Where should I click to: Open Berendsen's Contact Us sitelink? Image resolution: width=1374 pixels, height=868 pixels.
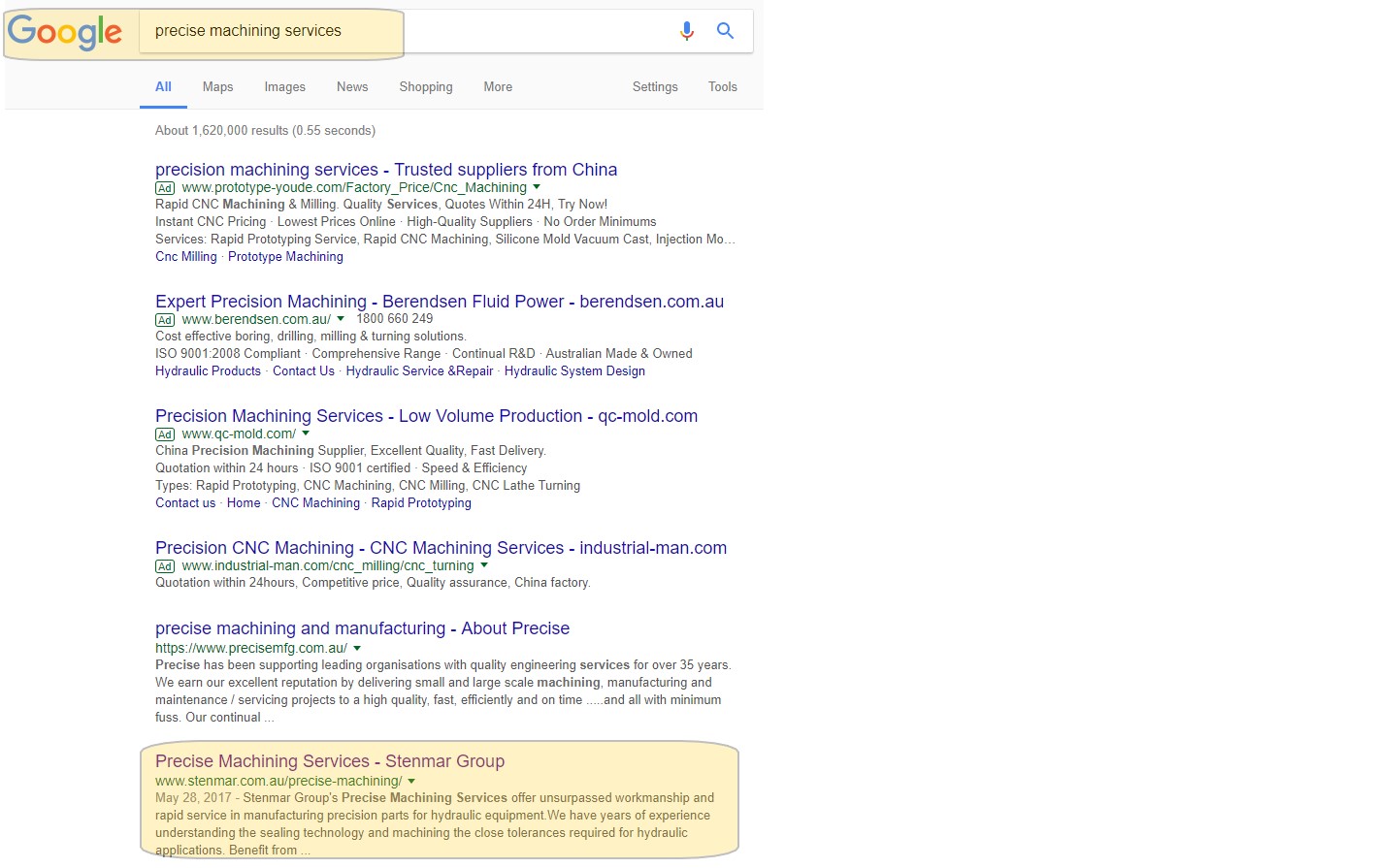[304, 371]
